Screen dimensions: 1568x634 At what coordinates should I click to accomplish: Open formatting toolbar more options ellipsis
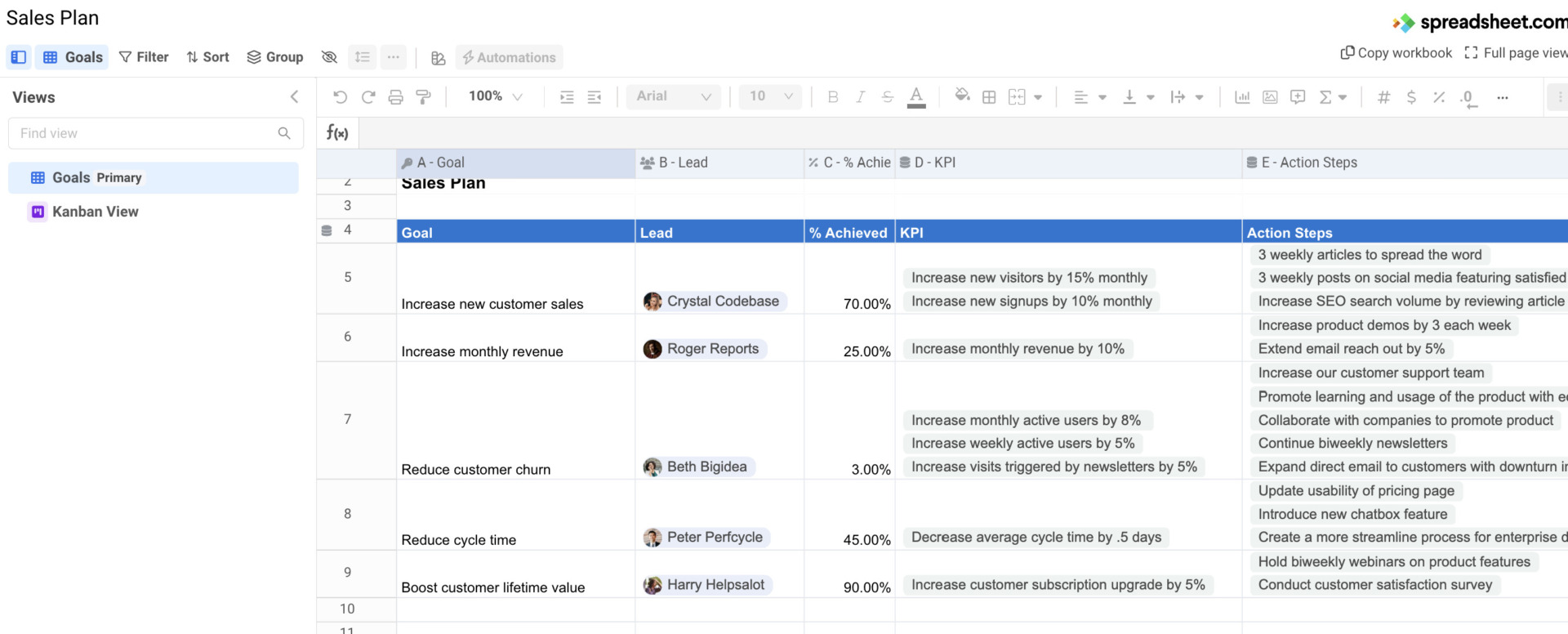[x=1502, y=97]
